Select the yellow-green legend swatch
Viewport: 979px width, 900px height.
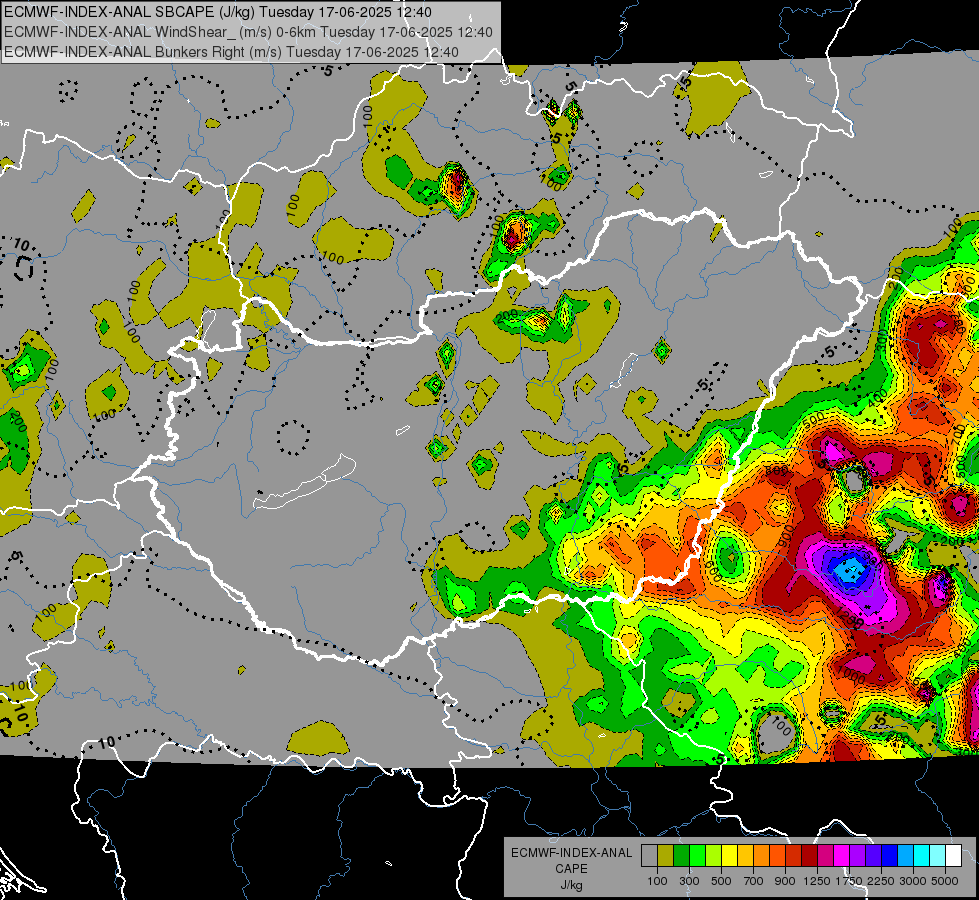pyautogui.click(x=713, y=856)
